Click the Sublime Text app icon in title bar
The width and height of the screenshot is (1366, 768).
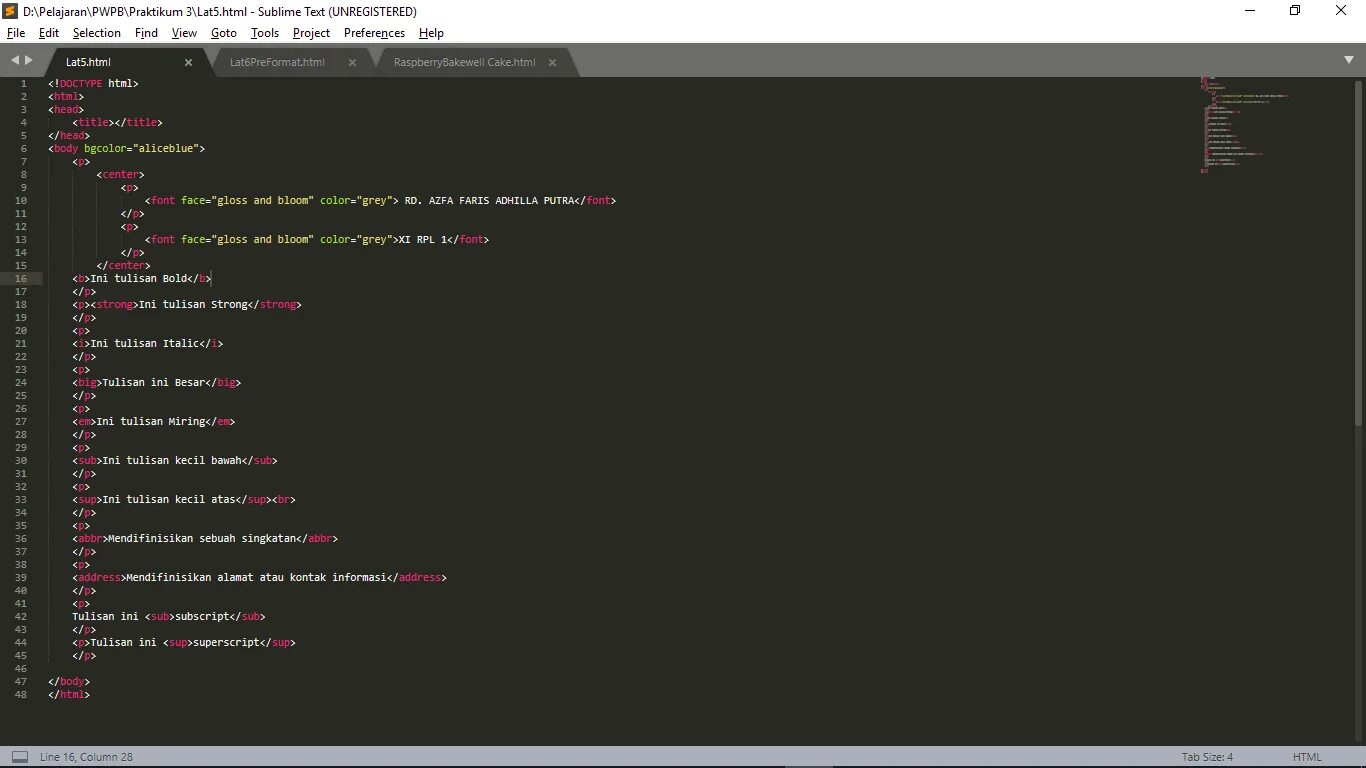[11, 11]
